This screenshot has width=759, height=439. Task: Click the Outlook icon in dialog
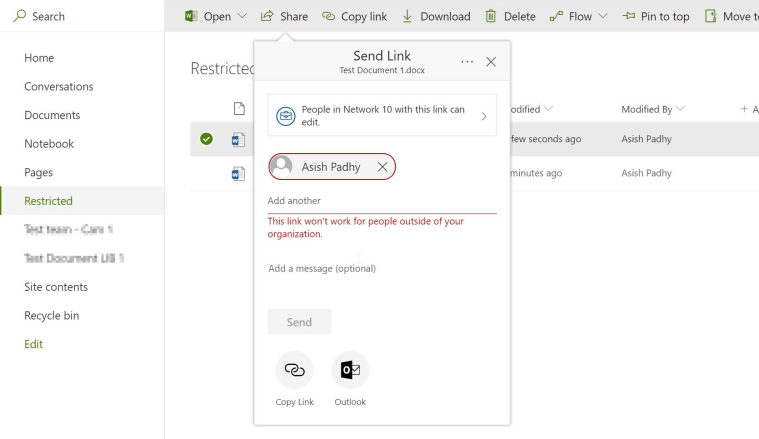(350, 370)
